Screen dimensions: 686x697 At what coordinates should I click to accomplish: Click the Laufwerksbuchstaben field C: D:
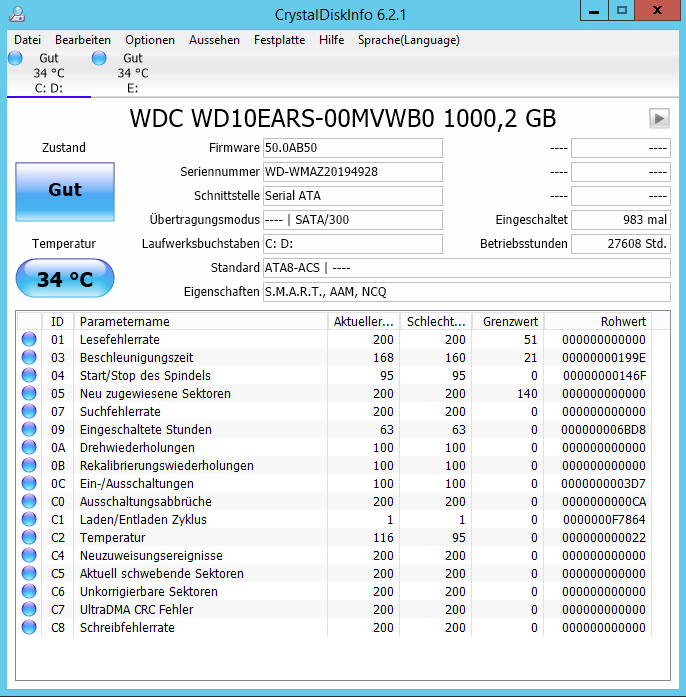[x=353, y=244]
